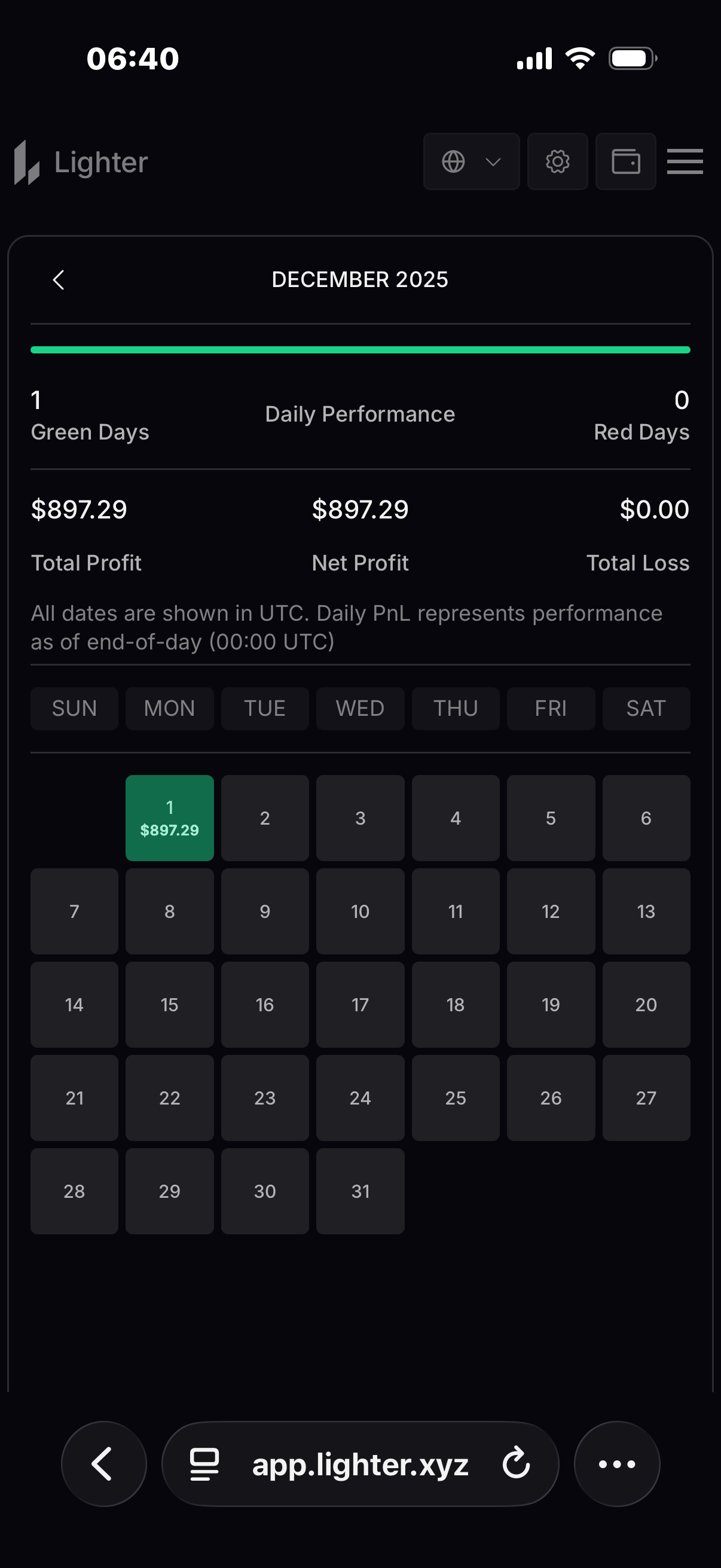Open the wallet icon
This screenshot has height=1568, width=721.
pyautogui.click(x=625, y=162)
